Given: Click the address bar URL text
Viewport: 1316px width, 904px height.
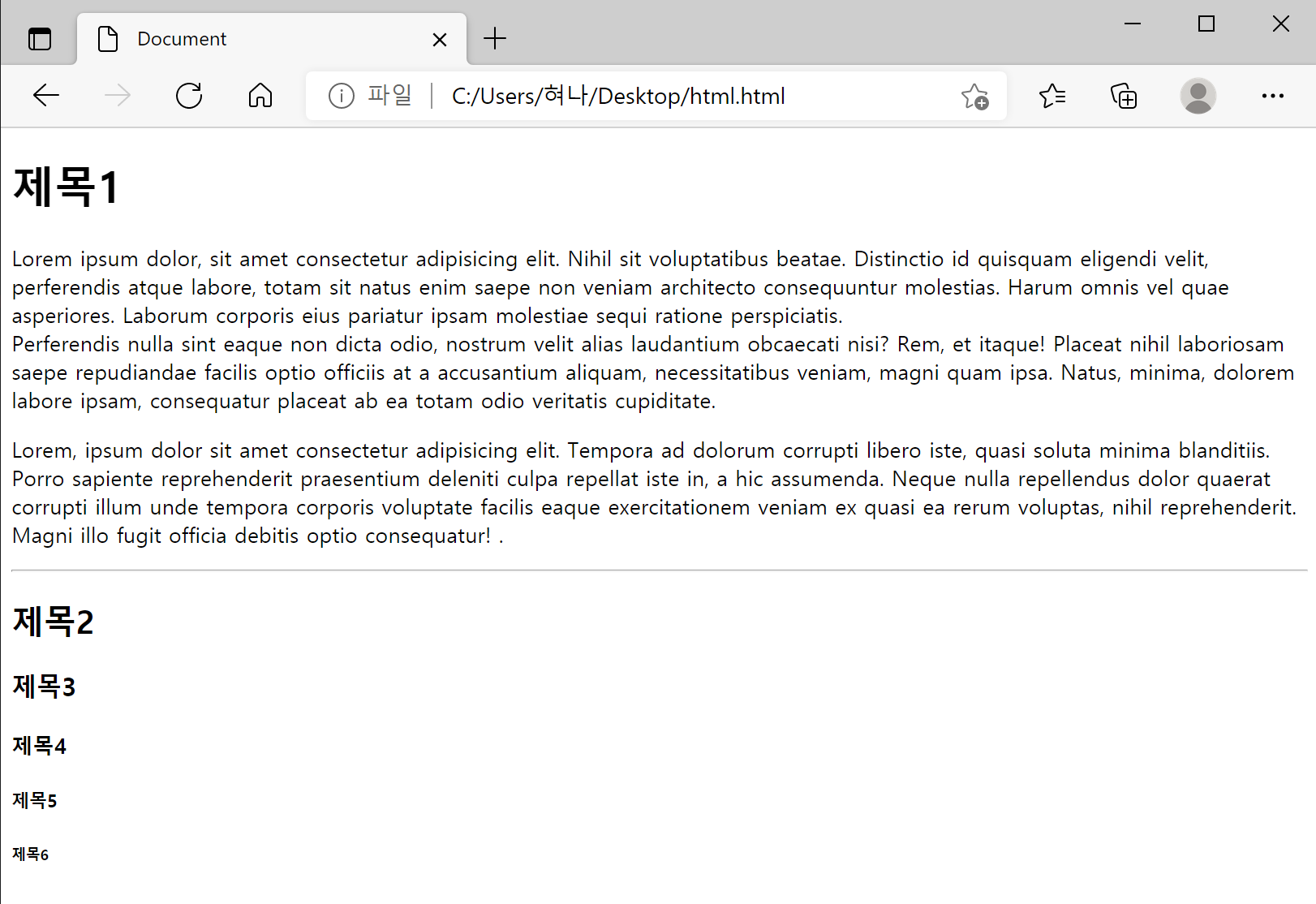Looking at the screenshot, I should (618, 96).
